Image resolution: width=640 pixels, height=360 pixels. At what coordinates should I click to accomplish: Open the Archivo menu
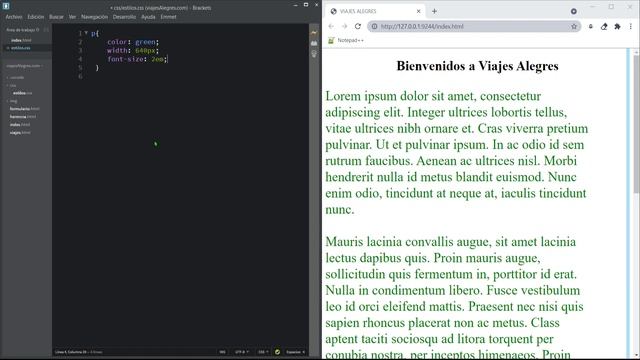[x=14, y=17]
